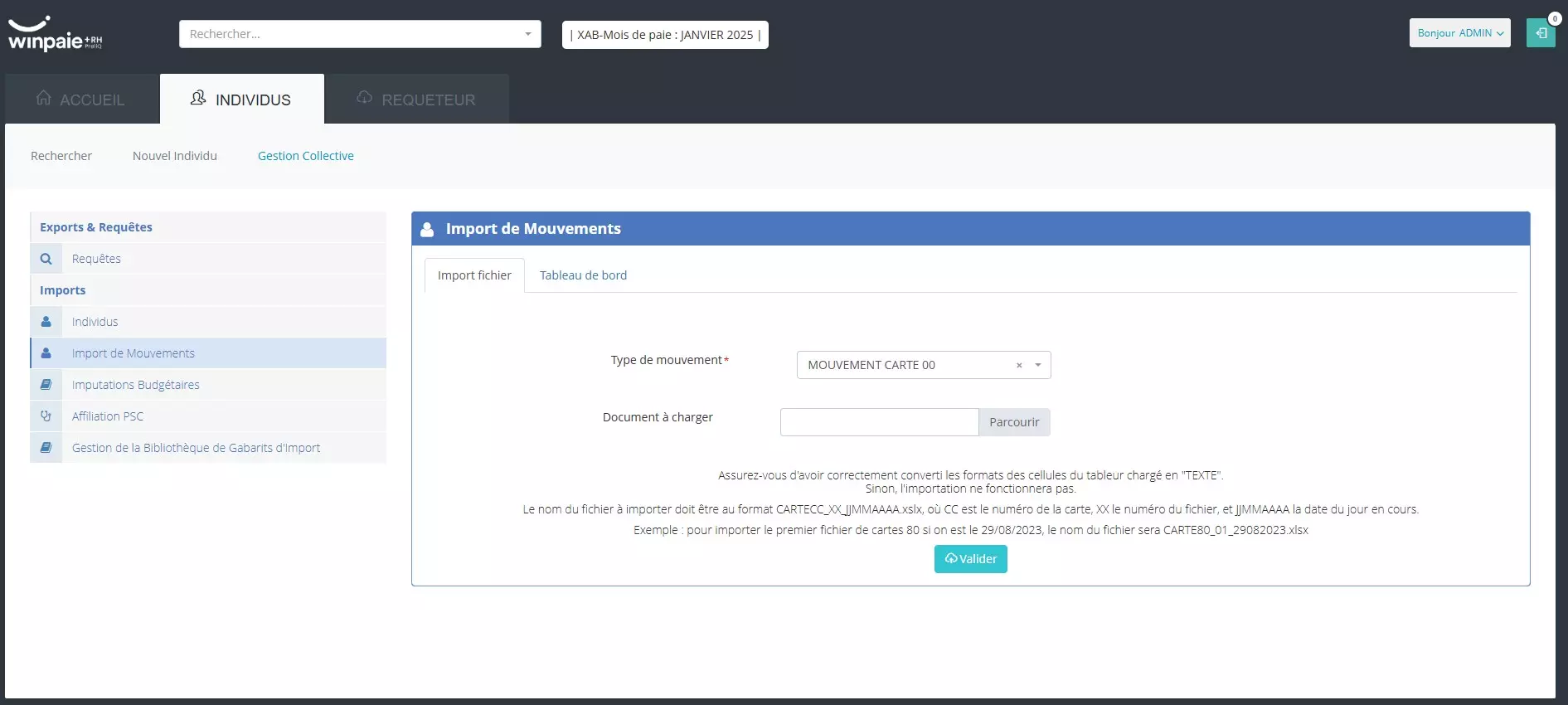The height and width of the screenshot is (705, 1568).
Task: Click the user icon in Import de Mouvements header
Action: pos(427,230)
